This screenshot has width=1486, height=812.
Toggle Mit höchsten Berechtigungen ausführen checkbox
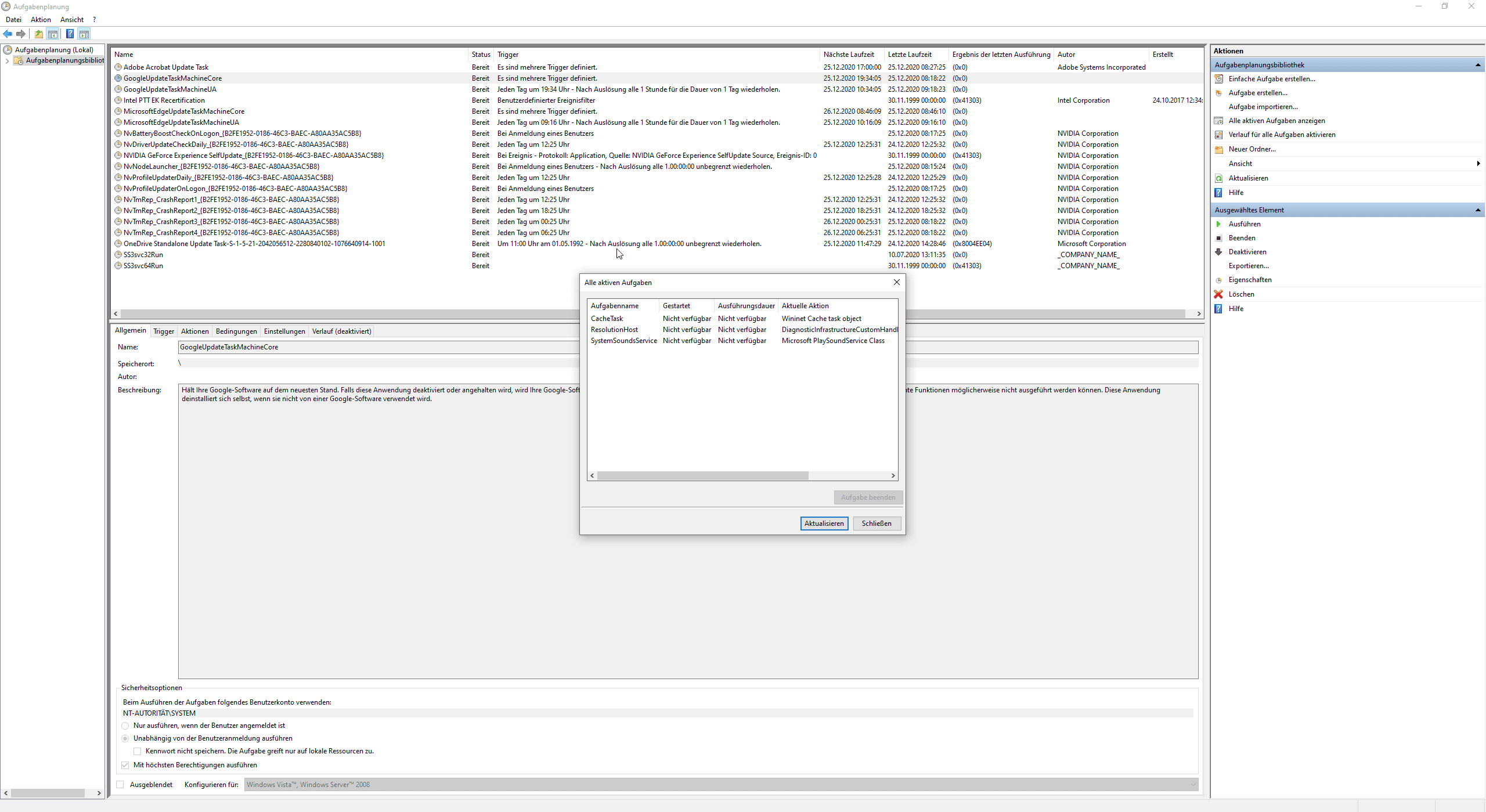point(125,765)
